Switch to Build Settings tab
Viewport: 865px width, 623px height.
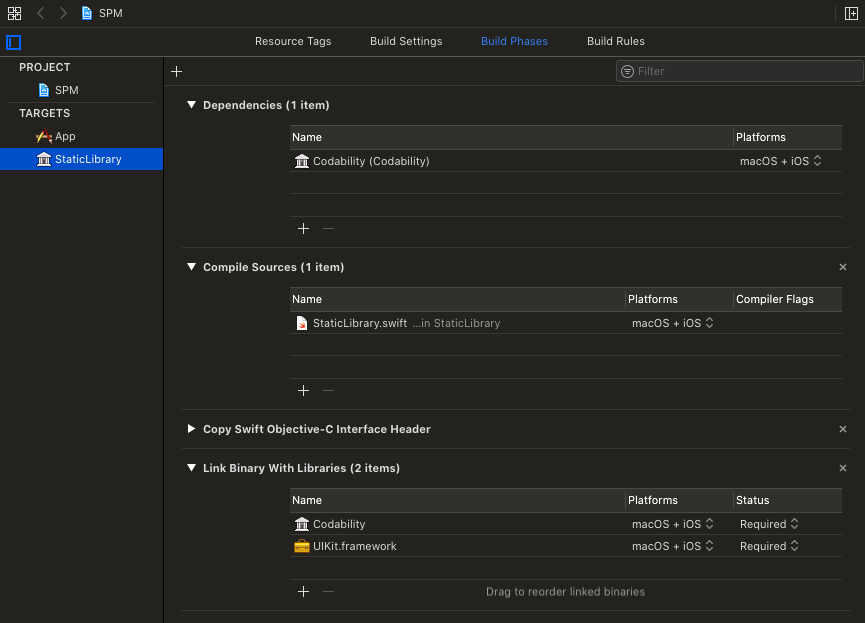(x=406, y=41)
